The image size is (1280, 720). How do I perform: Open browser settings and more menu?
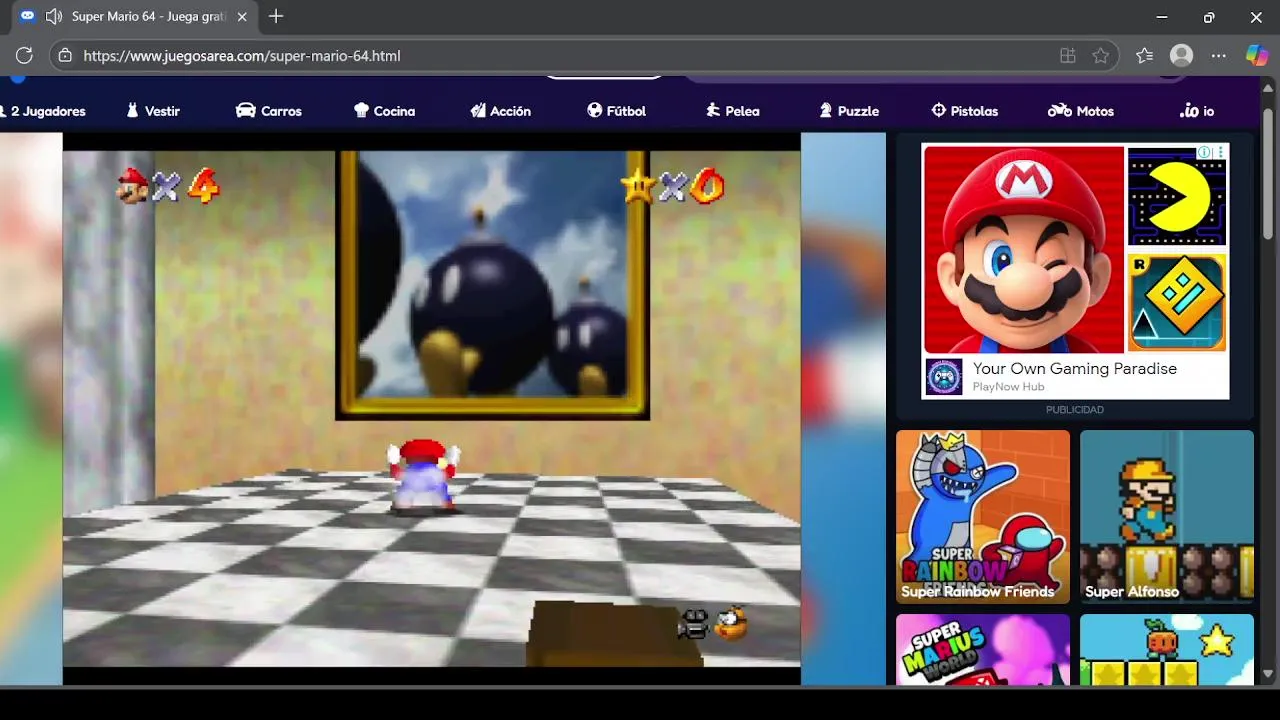click(1218, 56)
